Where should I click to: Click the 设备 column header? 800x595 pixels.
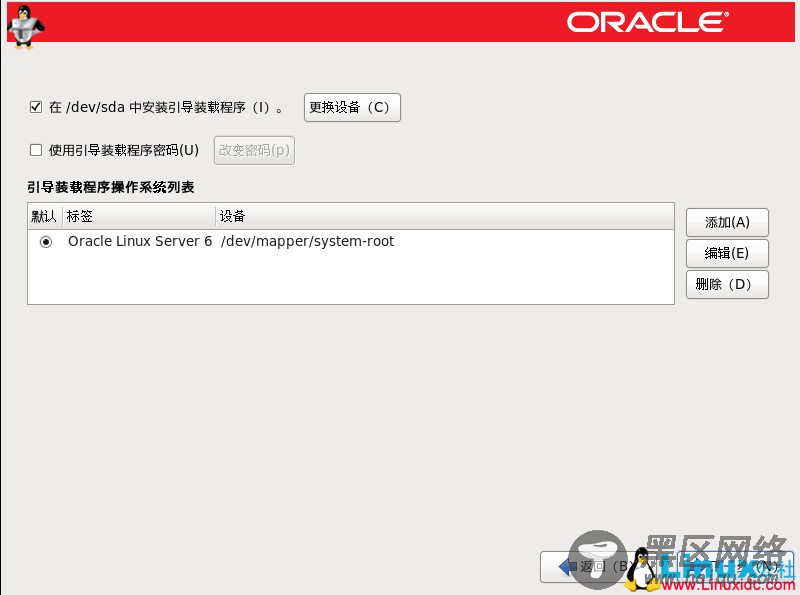click(445, 216)
